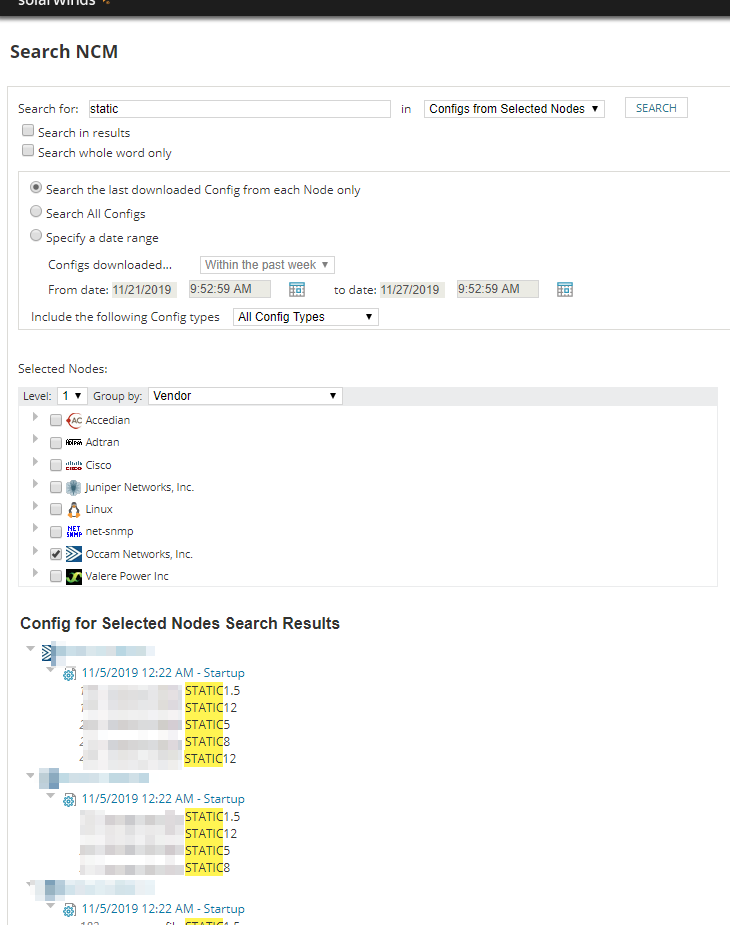Click in the Search for text field

coord(240,109)
